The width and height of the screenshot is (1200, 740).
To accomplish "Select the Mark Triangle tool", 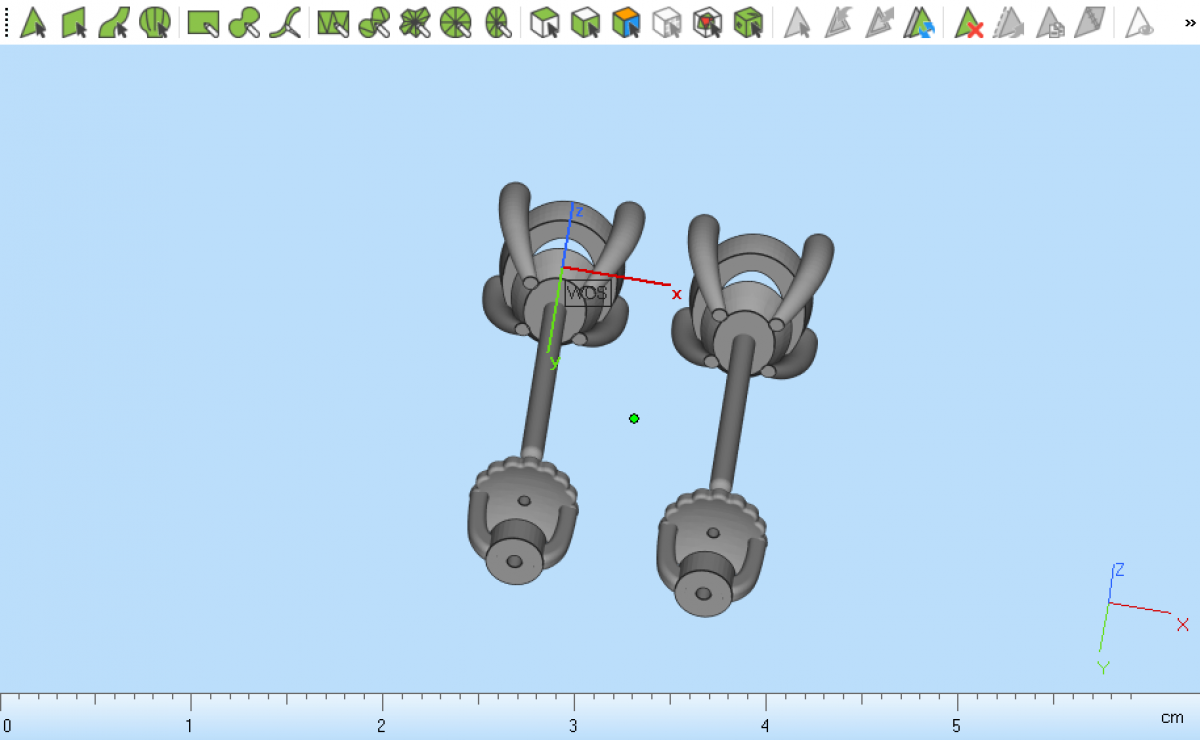I will pyautogui.click(x=33, y=22).
